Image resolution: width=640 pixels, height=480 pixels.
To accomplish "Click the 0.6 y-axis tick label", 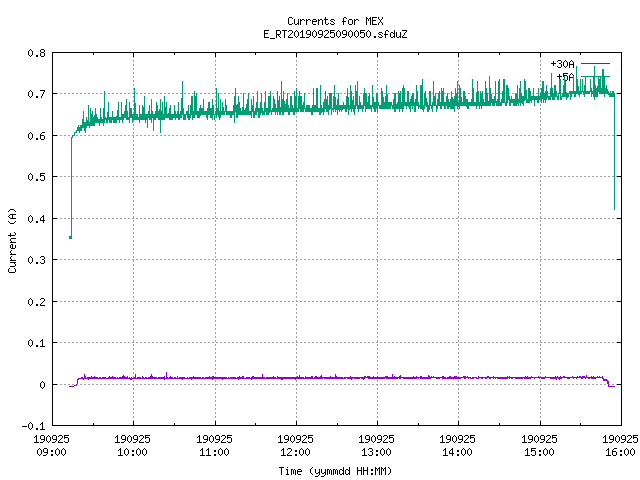I will [36, 136].
